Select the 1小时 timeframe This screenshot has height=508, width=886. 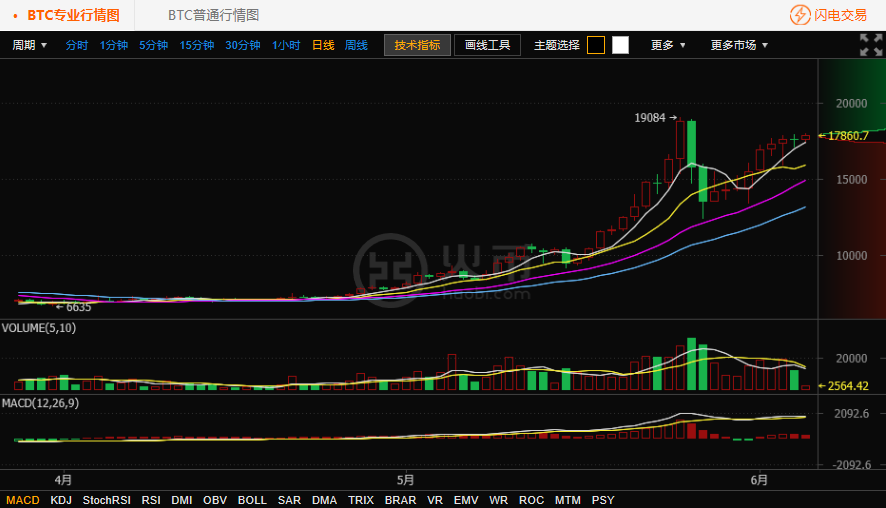tap(286, 45)
